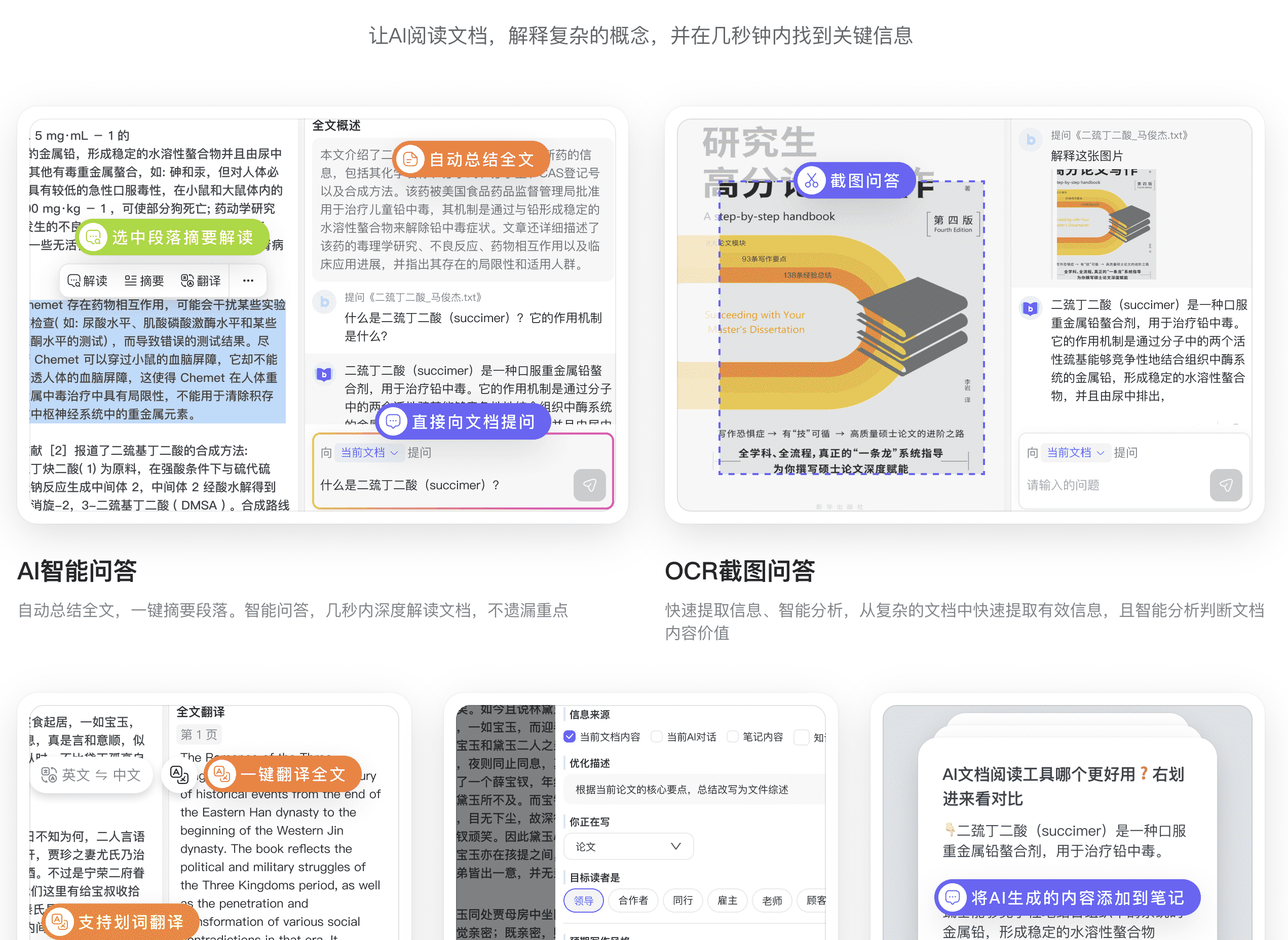
Task: Click the 解读 interpret icon in selection toolbar
Action: pos(74,281)
